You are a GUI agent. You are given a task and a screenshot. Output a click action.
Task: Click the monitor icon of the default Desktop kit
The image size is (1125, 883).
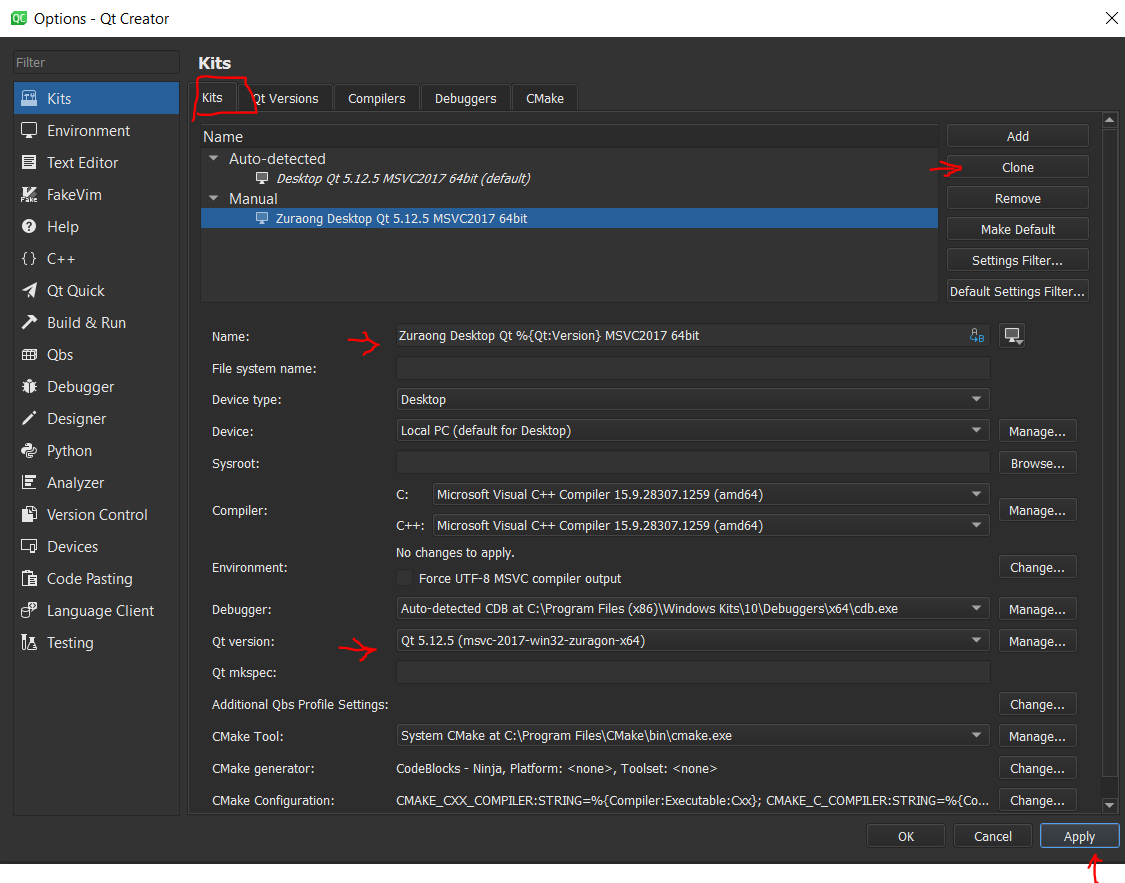262,178
